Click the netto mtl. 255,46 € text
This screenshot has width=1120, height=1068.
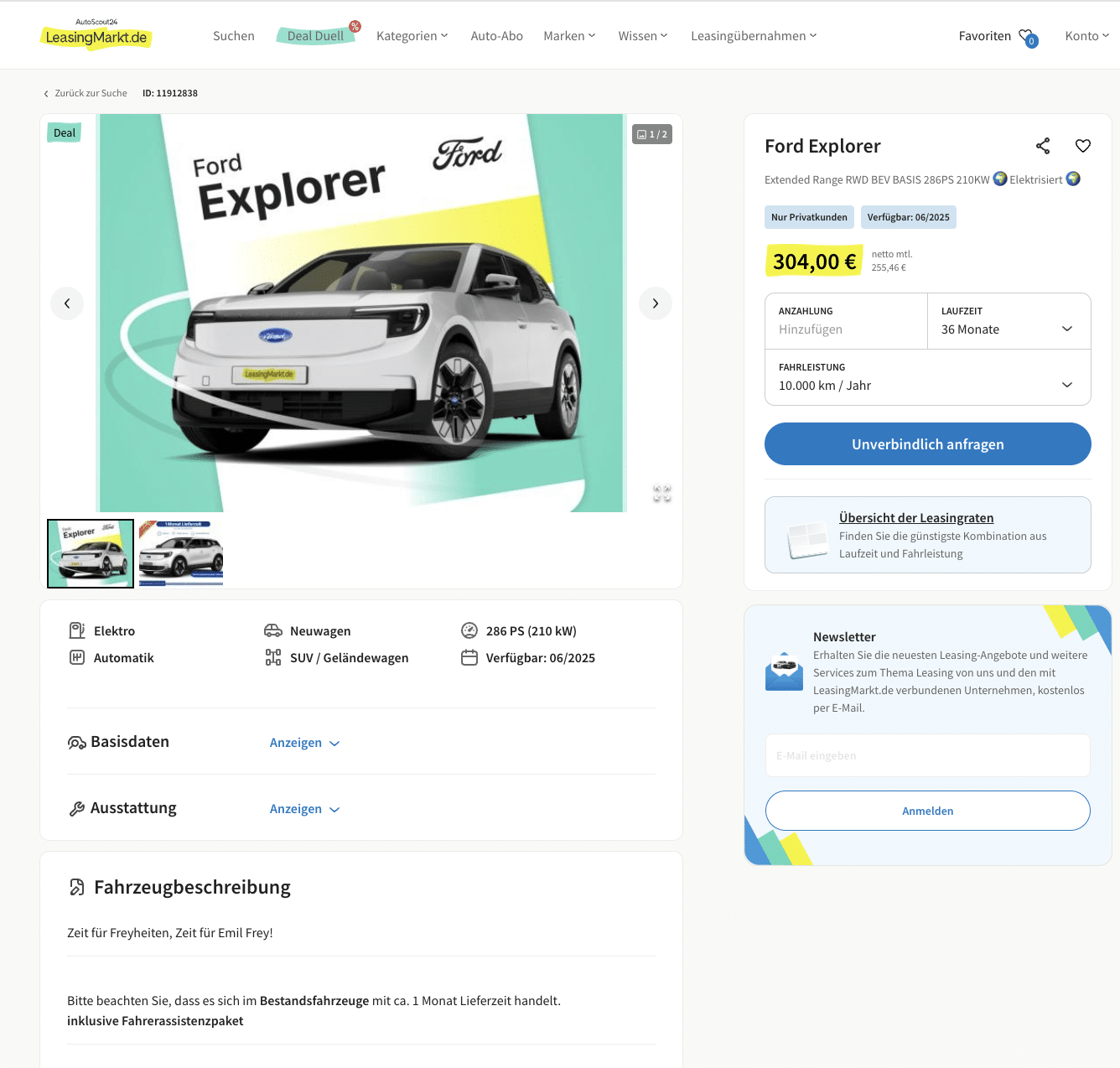892,261
